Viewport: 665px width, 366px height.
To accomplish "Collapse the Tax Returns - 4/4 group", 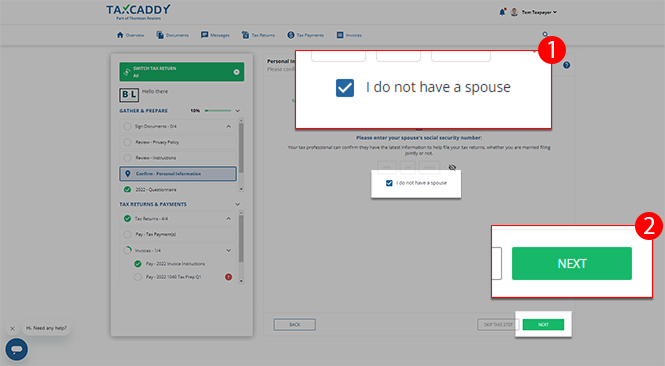I will tap(229, 218).
